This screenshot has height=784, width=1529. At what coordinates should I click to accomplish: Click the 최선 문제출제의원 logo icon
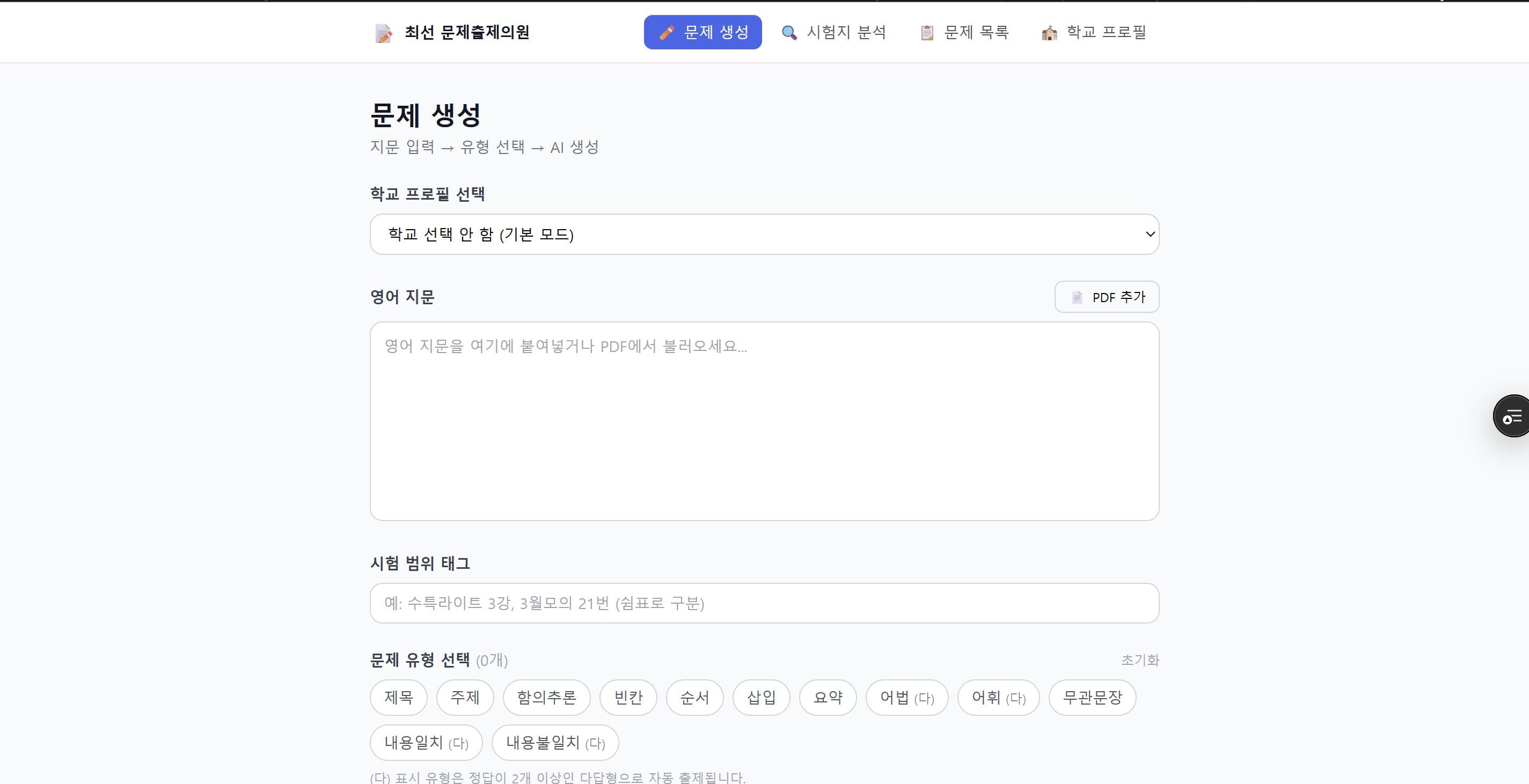pyautogui.click(x=383, y=33)
